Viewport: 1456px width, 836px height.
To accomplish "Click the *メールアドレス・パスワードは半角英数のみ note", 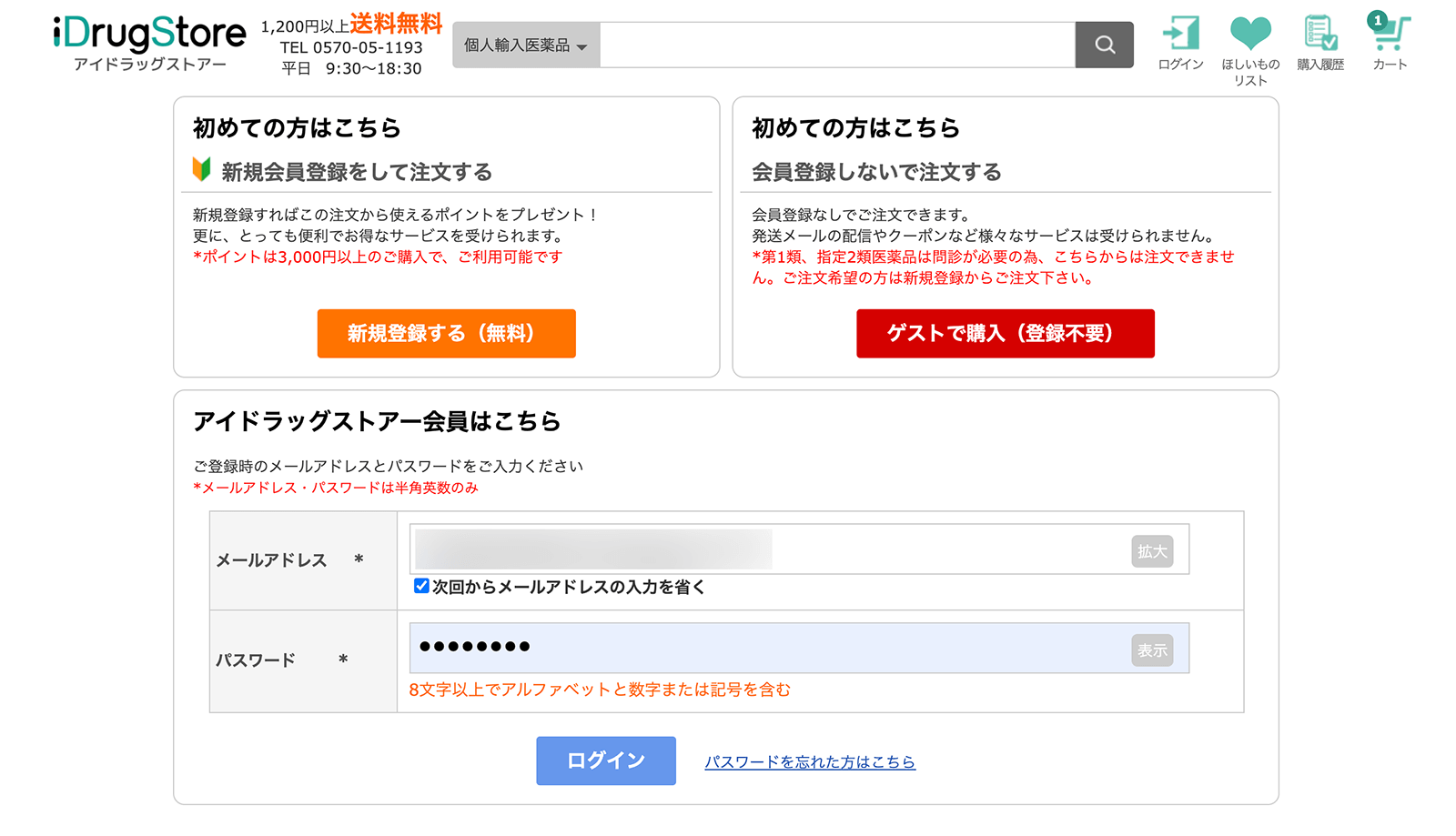I will pyautogui.click(x=336, y=488).
